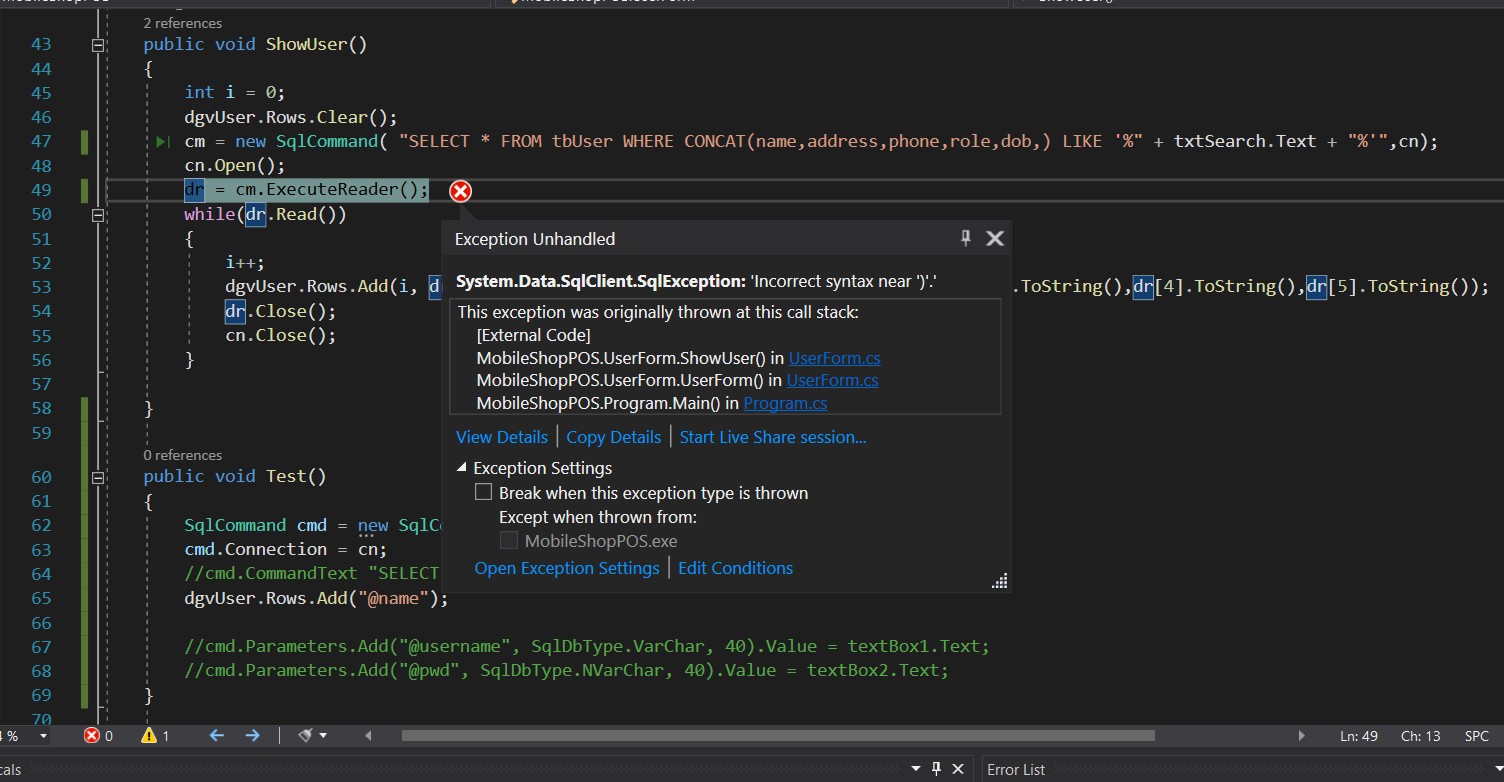
Task: Collapse the Exception Settings section
Action: (x=462, y=468)
